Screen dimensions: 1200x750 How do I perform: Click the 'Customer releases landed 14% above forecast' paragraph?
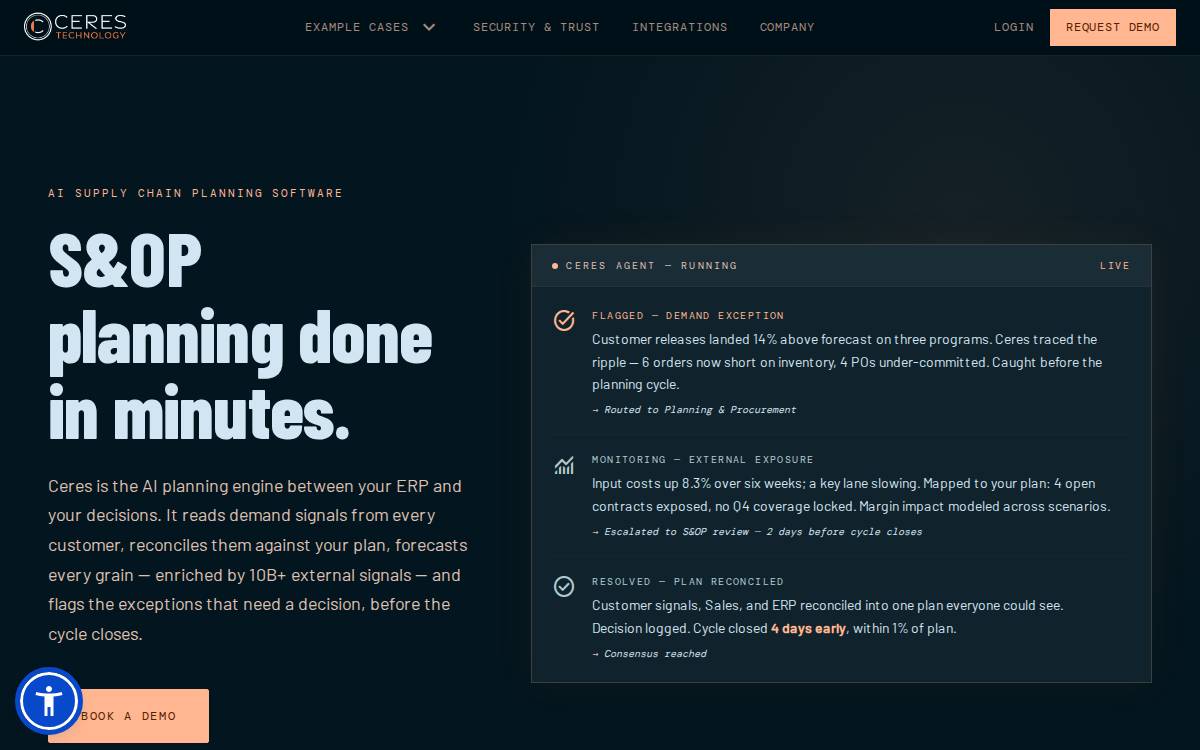click(x=847, y=362)
